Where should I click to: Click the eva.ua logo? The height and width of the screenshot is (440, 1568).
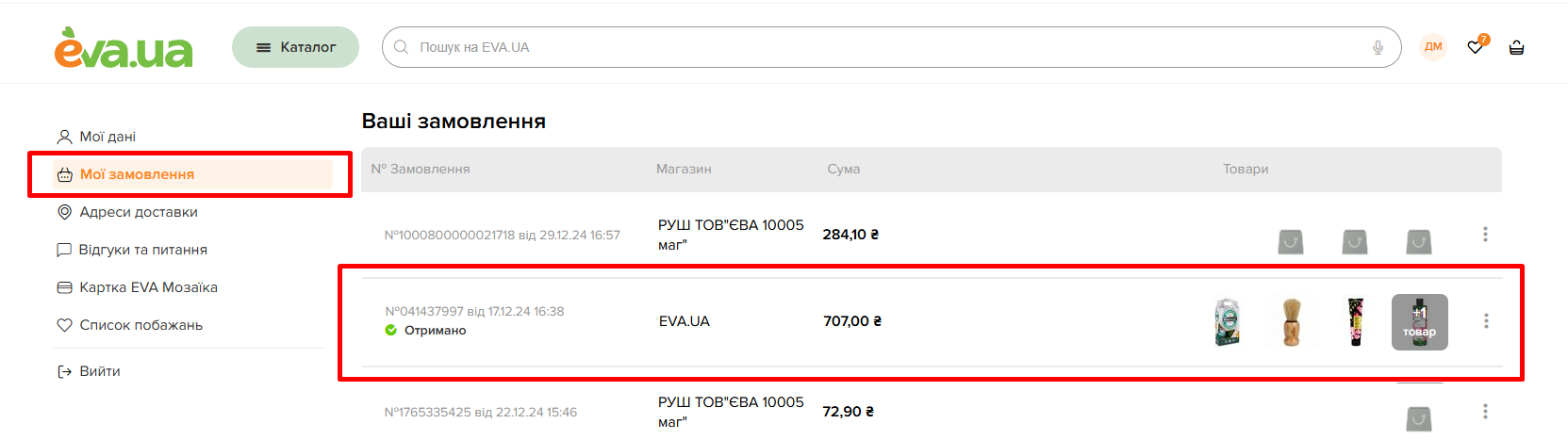(124, 48)
